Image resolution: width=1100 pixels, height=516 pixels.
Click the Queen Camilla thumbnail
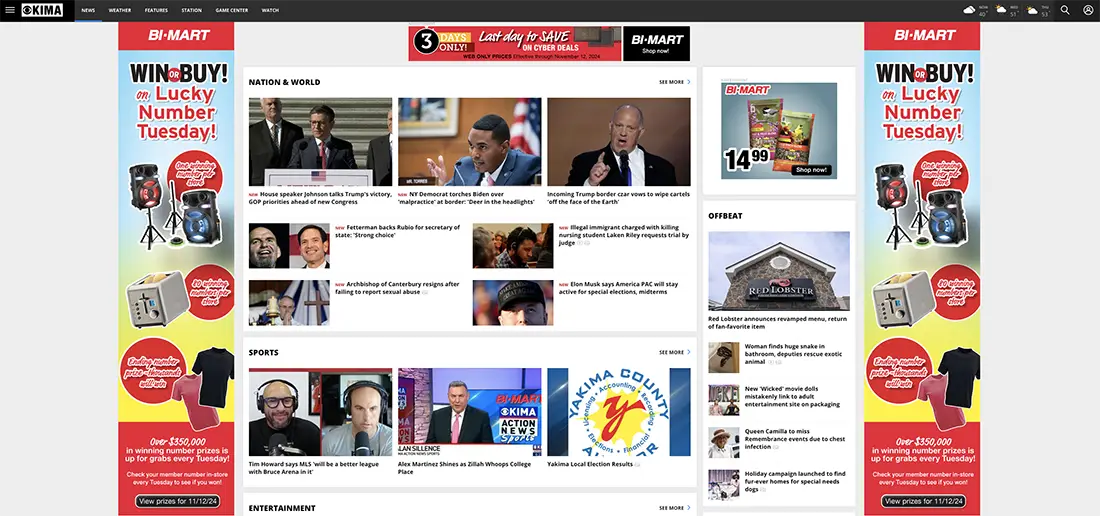[x=723, y=442]
